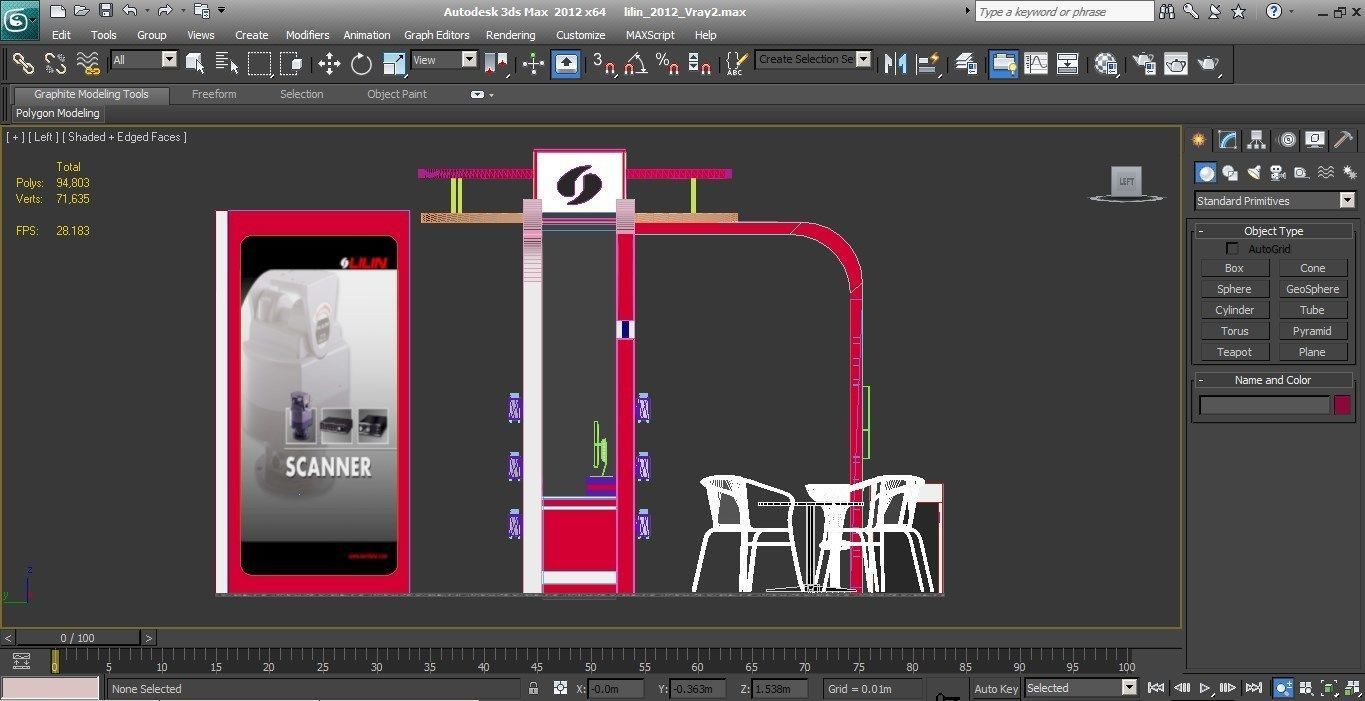
Task: Click the Align tool icon
Action: pos(929,63)
